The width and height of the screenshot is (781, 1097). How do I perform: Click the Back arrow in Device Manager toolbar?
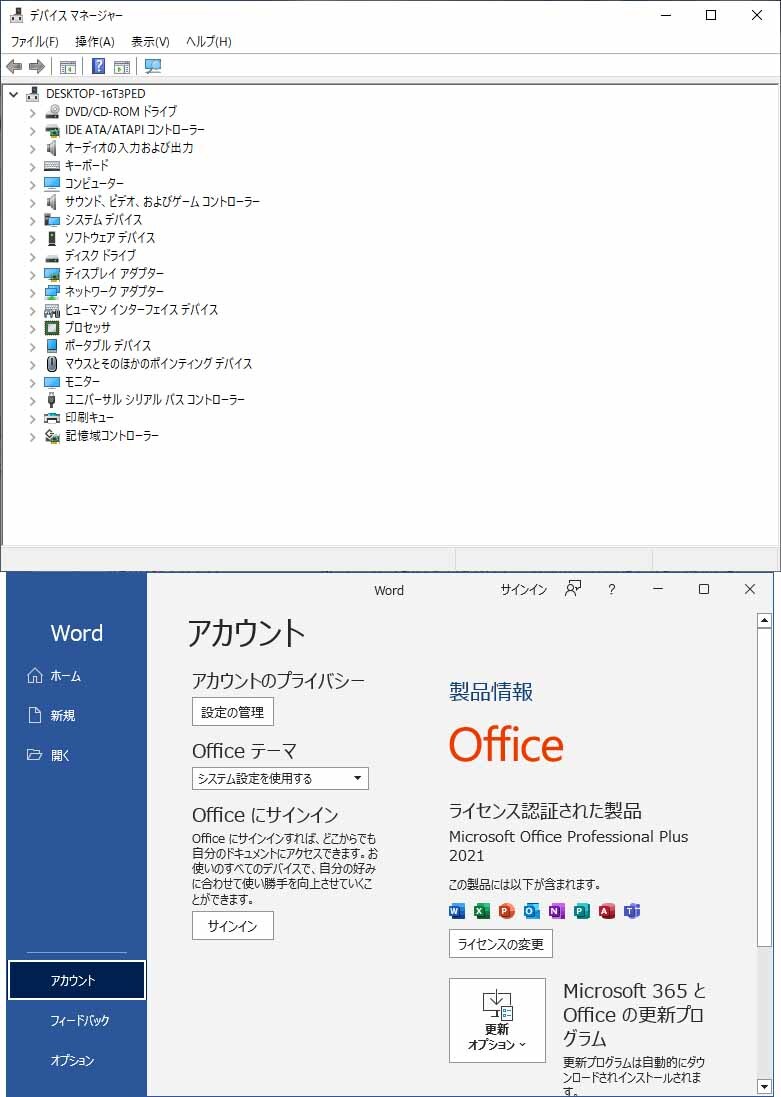[14, 66]
